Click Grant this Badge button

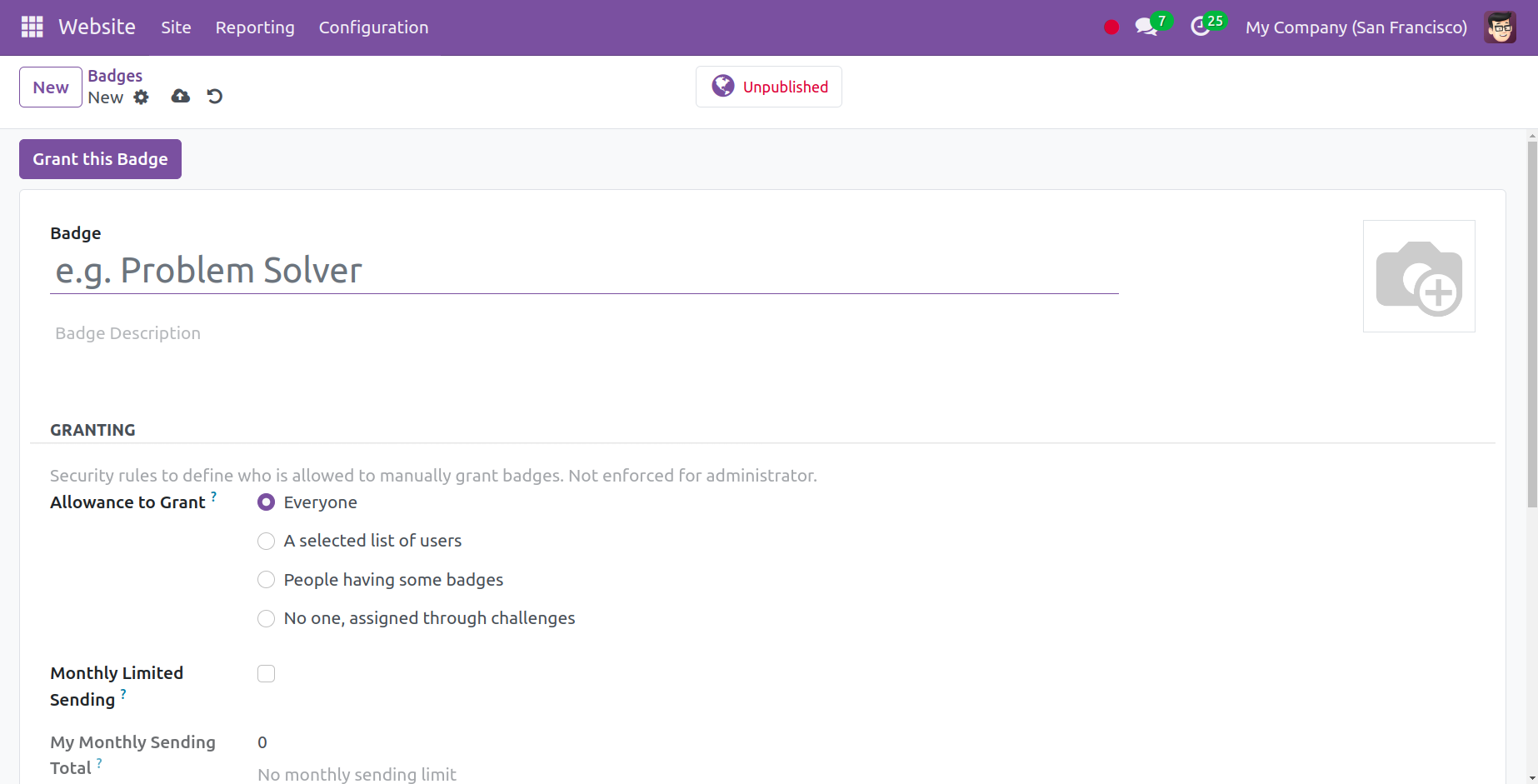coord(100,159)
